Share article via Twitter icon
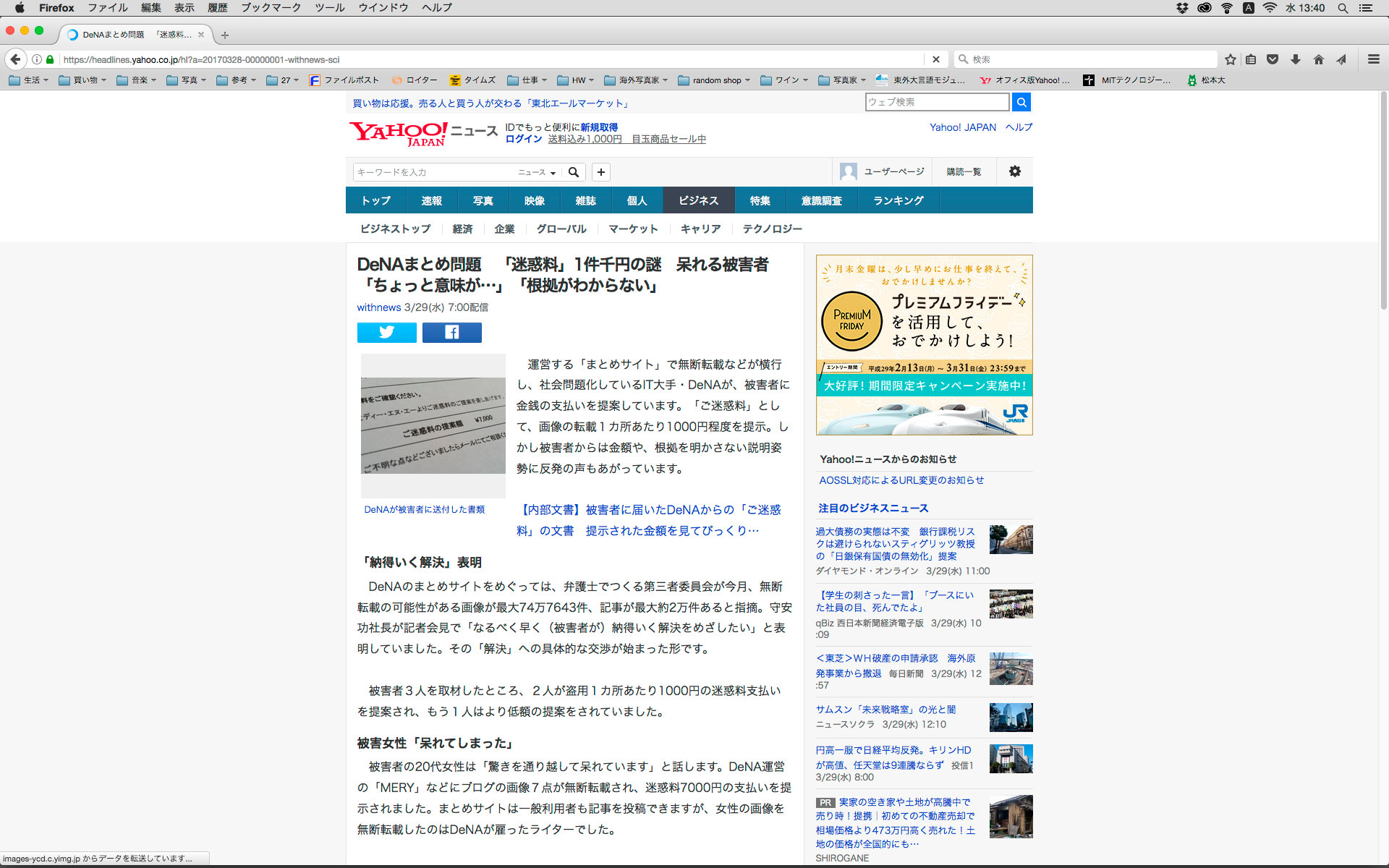 tap(386, 332)
